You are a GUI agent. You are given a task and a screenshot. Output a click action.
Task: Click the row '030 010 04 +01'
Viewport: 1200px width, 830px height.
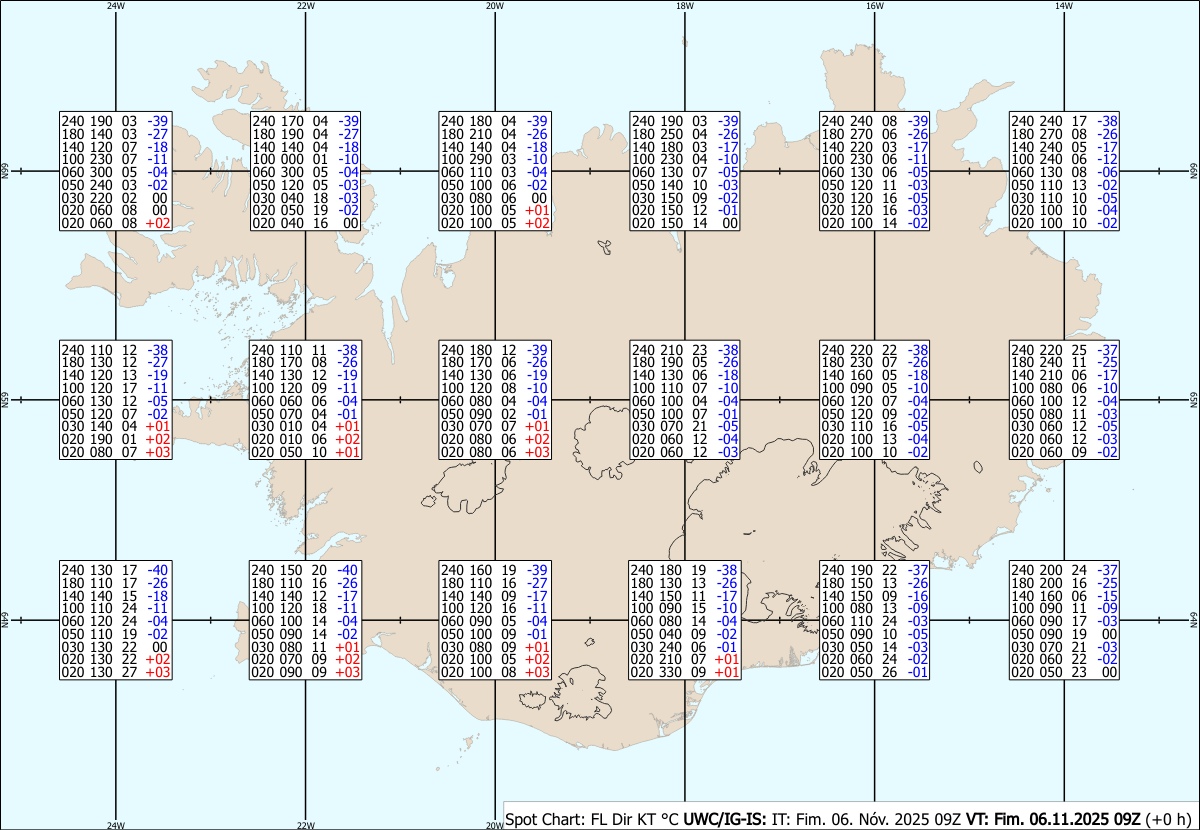pyautogui.click(x=305, y=426)
